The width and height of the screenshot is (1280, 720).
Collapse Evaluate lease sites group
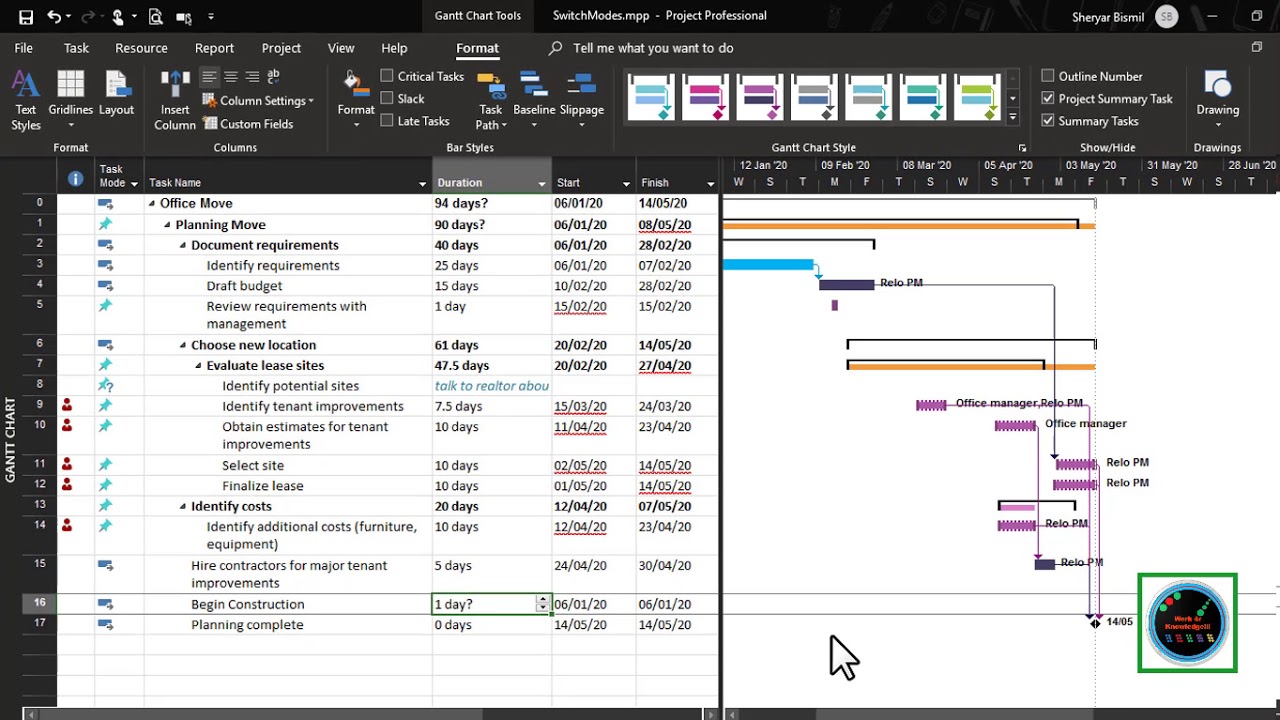coord(199,366)
